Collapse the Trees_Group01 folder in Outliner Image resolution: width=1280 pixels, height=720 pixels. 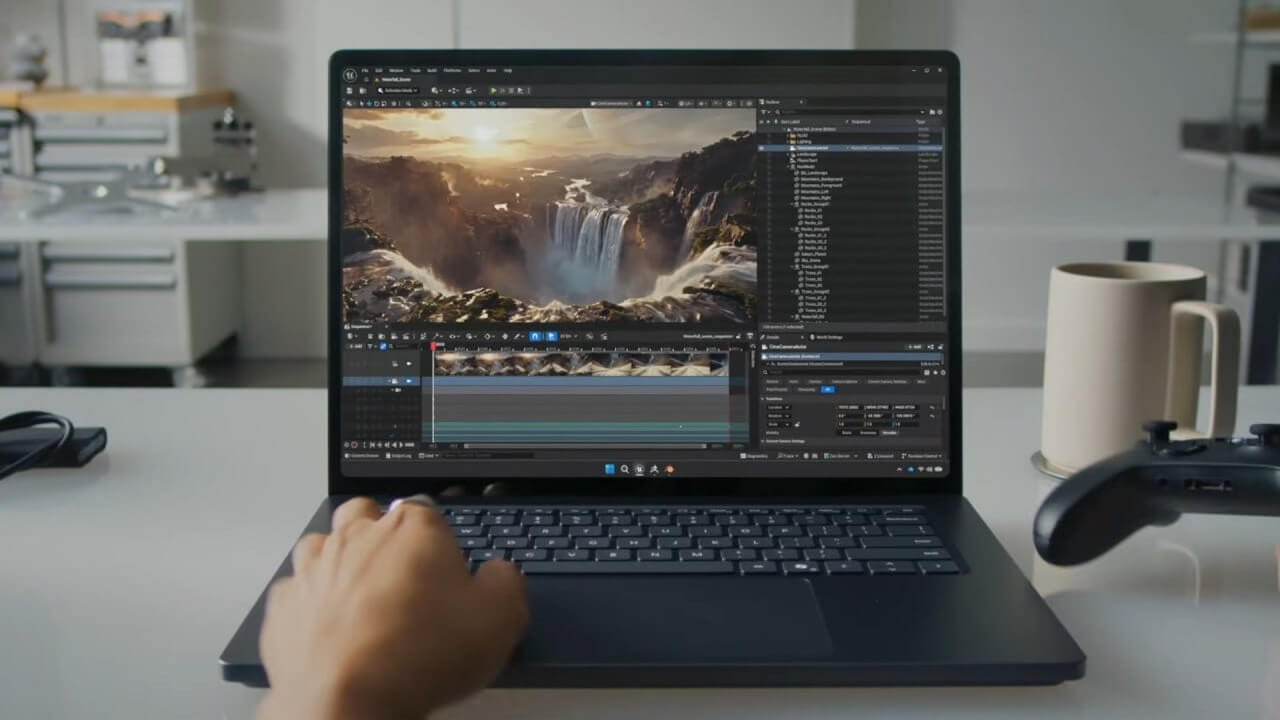point(792,267)
